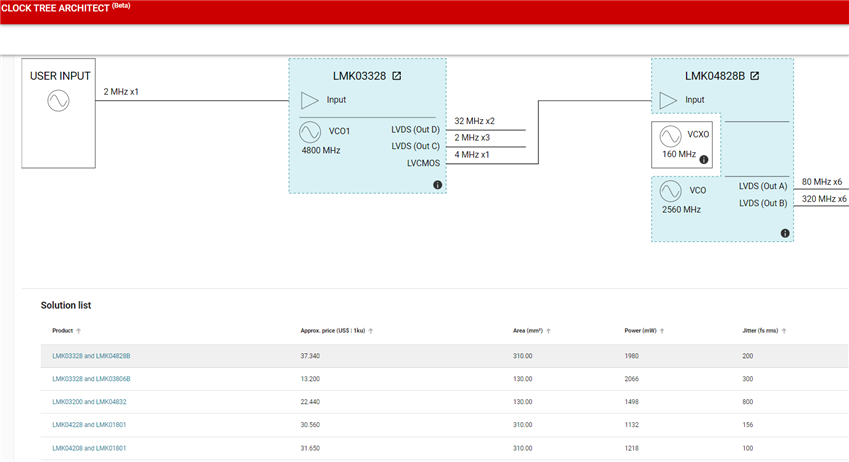
Task: Click the 4 MHz x1 output label
Action: (472, 154)
